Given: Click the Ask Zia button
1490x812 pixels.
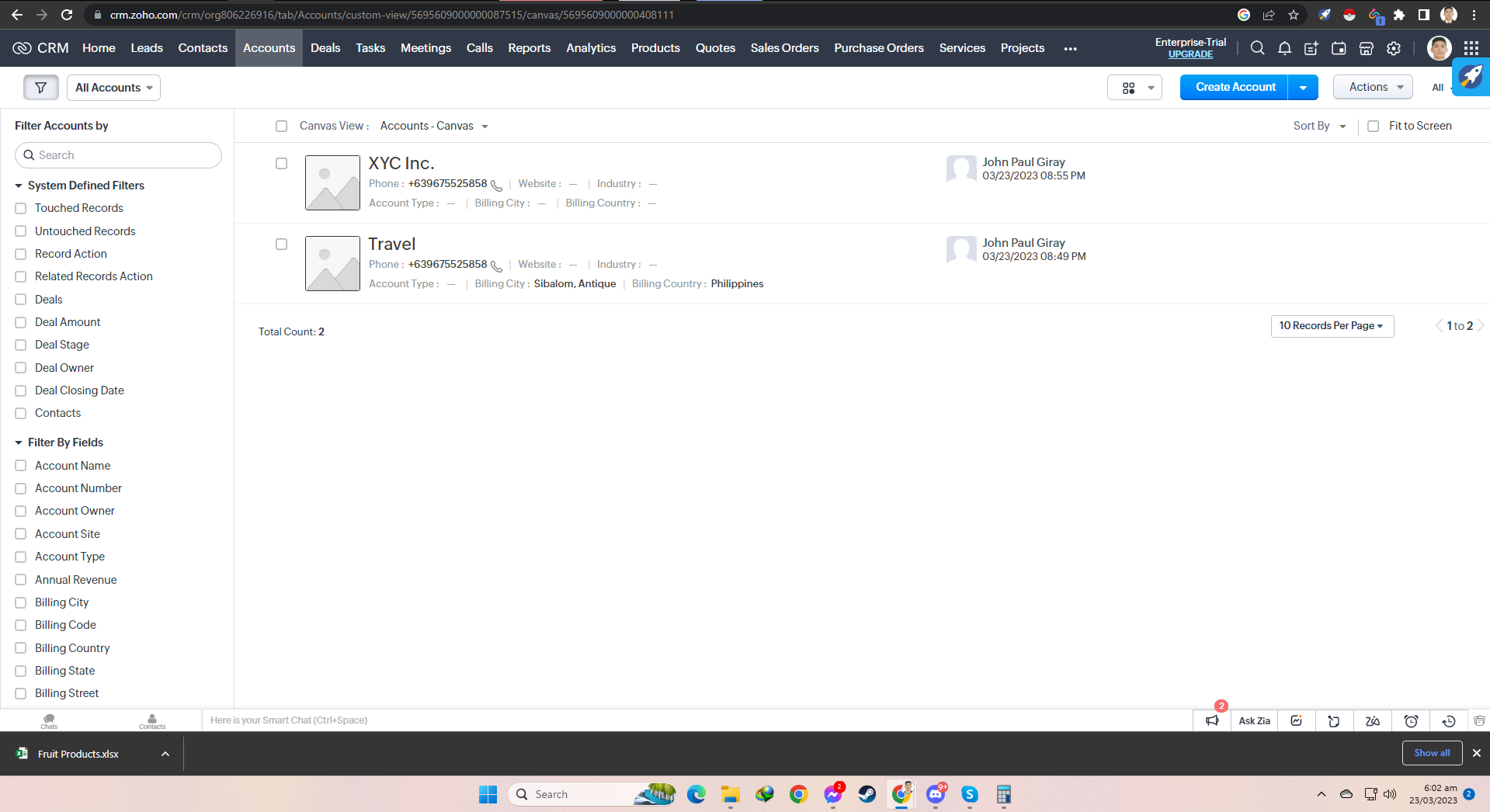Looking at the screenshot, I should (1254, 721).
